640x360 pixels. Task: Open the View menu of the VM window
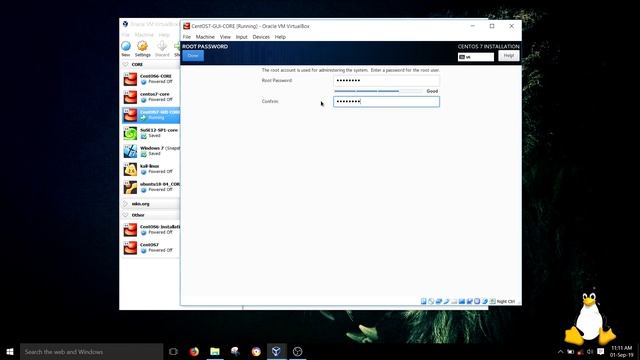(225, 37)
